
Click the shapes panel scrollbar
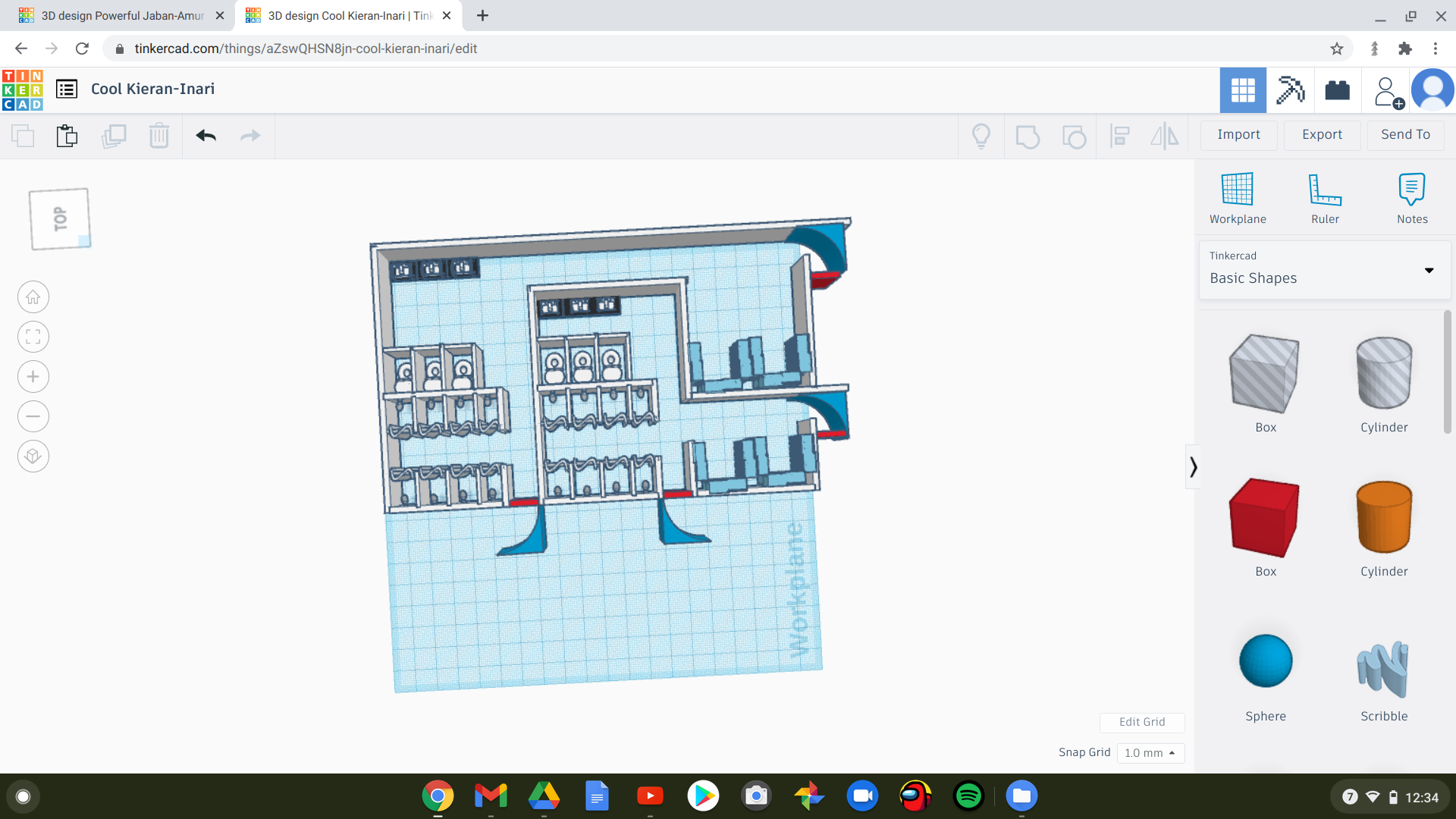[x=1447, y=372]
